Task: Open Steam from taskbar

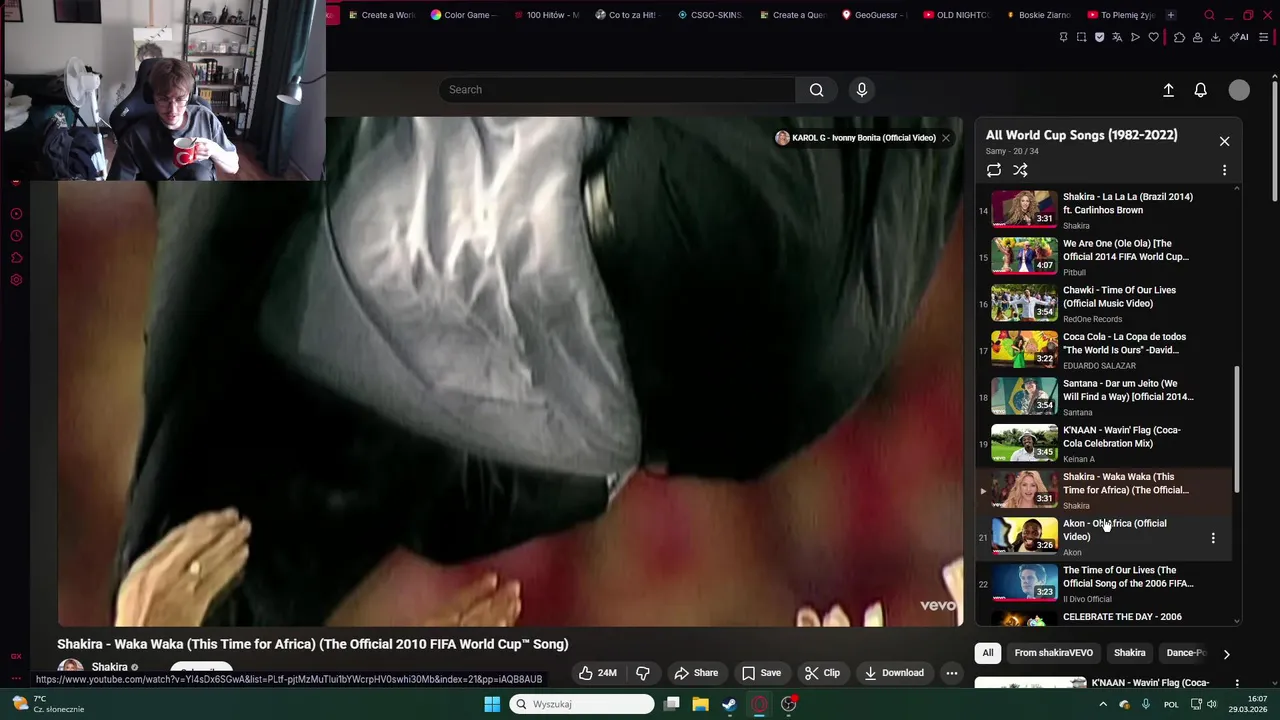Action: coord(729,704)
